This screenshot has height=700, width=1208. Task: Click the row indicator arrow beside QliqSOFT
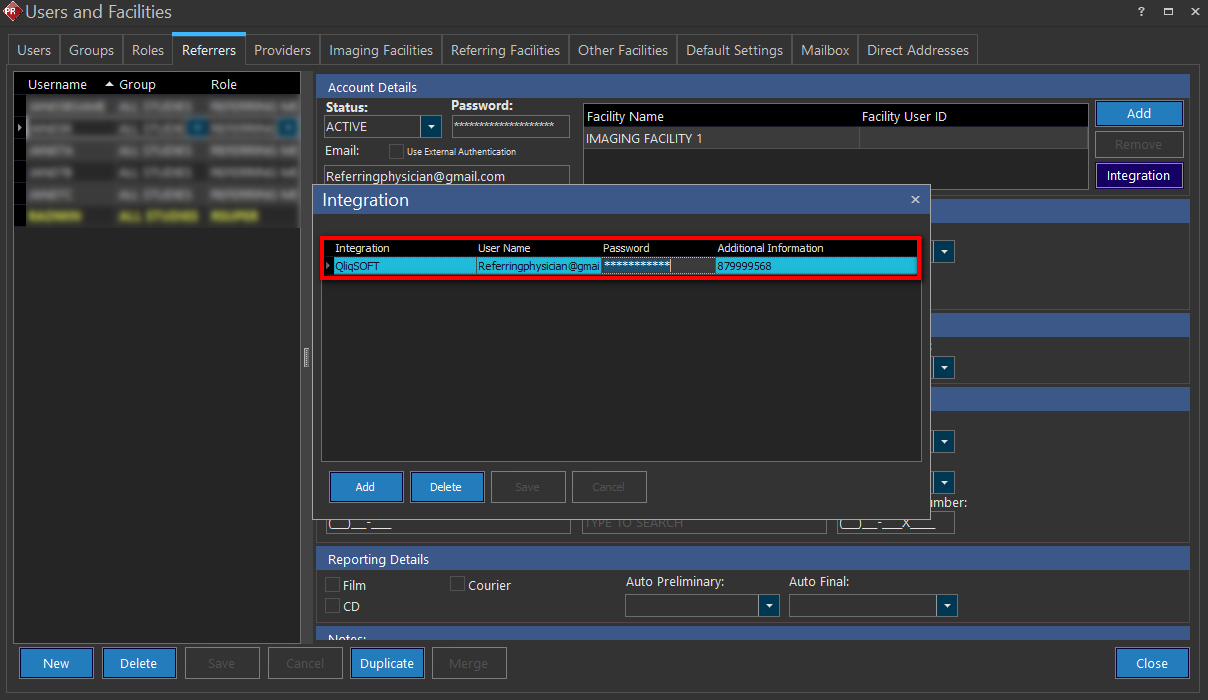[327, 266]
